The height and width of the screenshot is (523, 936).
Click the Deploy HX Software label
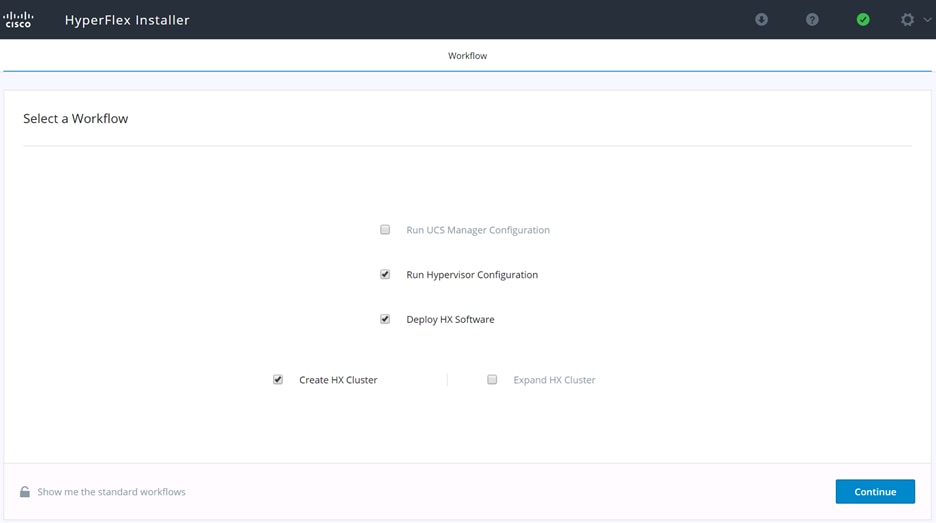(450, 319)
